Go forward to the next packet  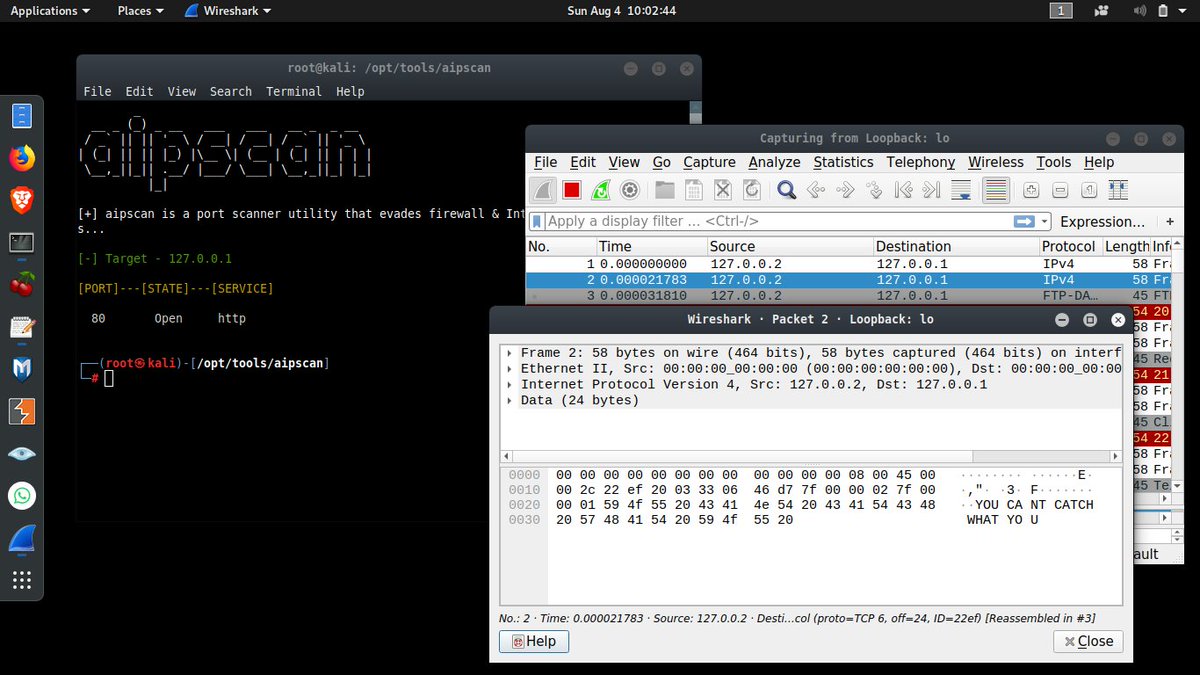click(845, 190)
